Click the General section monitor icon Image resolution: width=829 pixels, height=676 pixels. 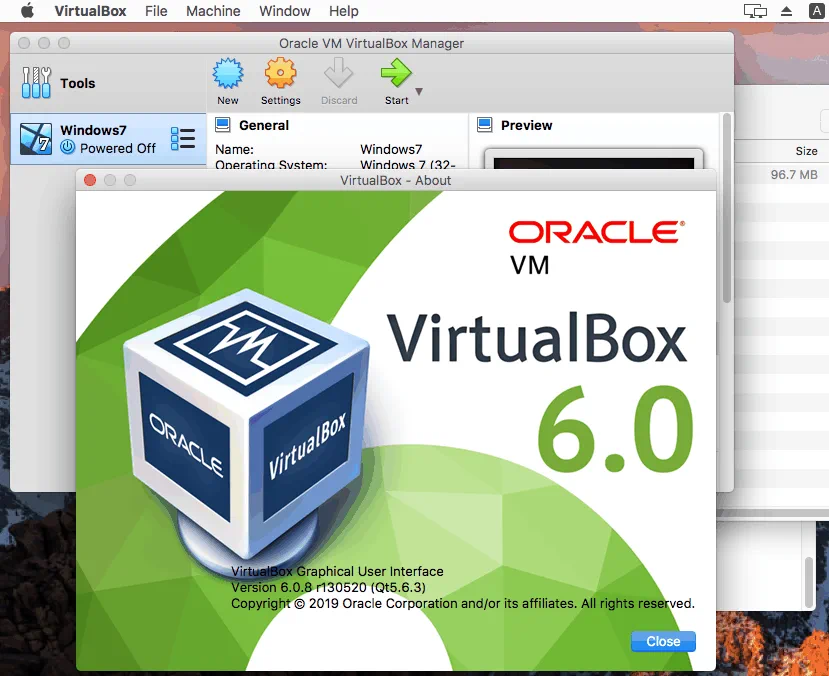pos(222,125)
